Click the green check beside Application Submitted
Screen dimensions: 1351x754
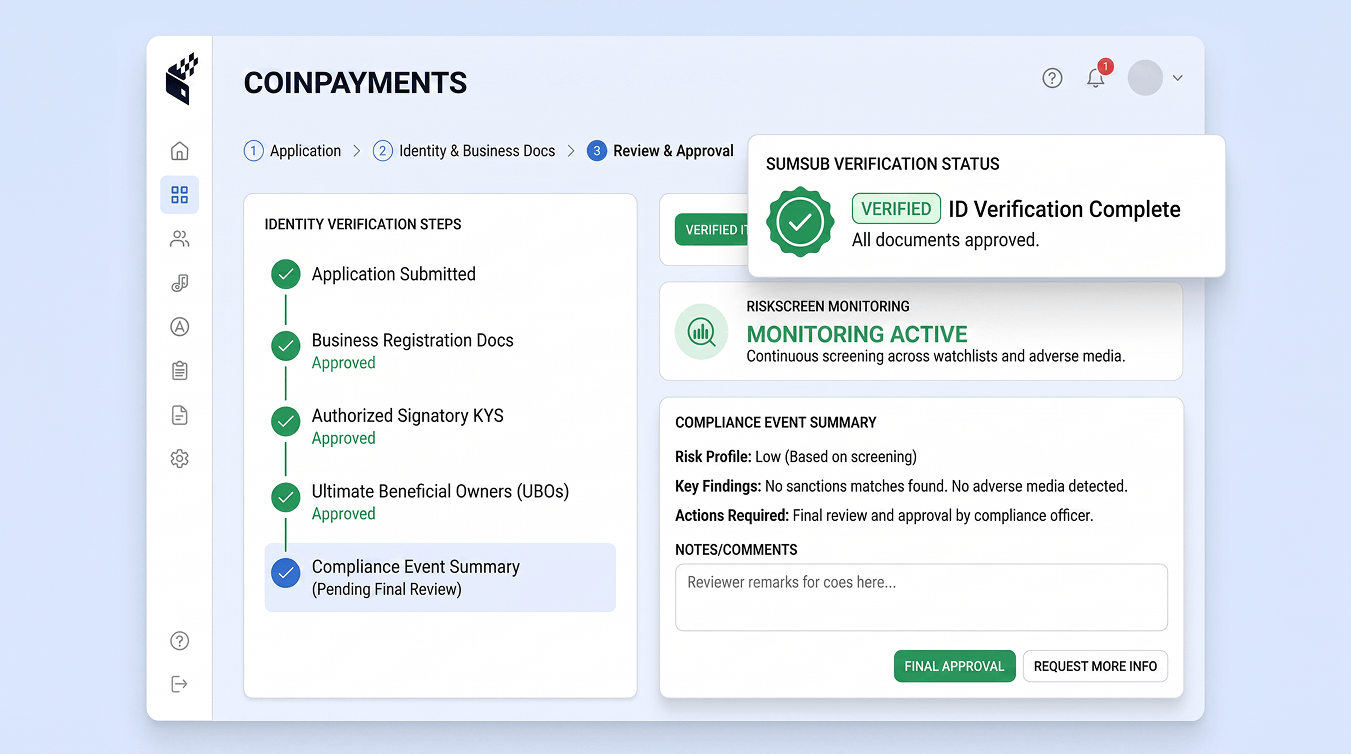click(286, 274)
